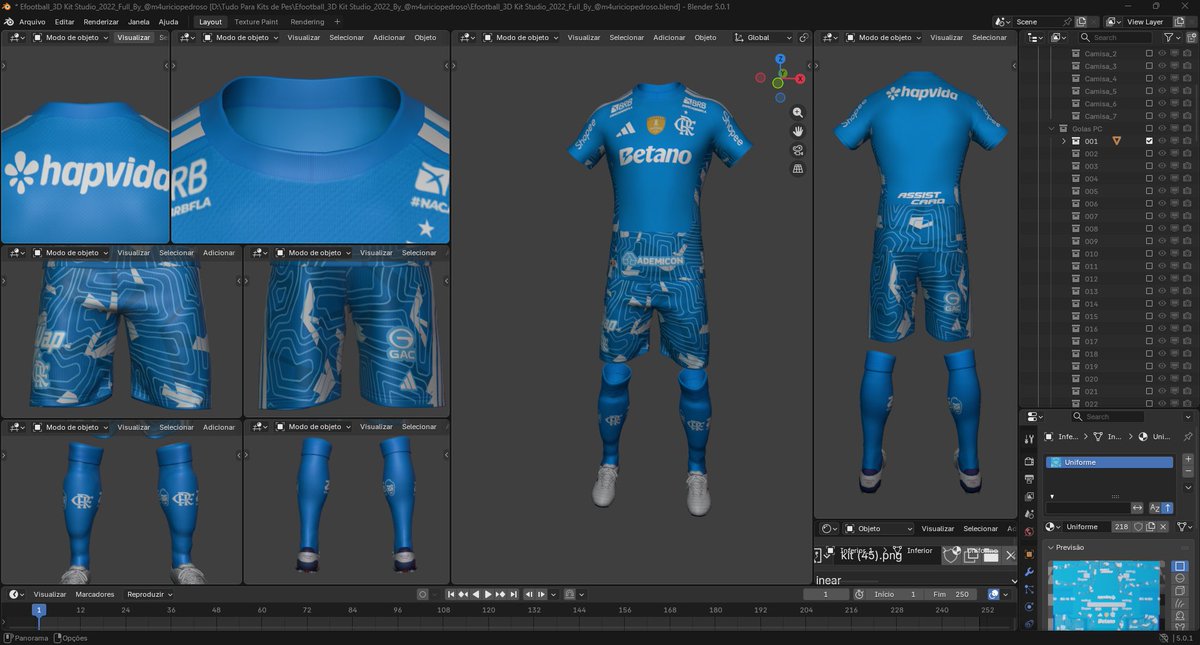Collapse the Golas PC collection
1200x645 pixels.
[x=1051, y=128]
